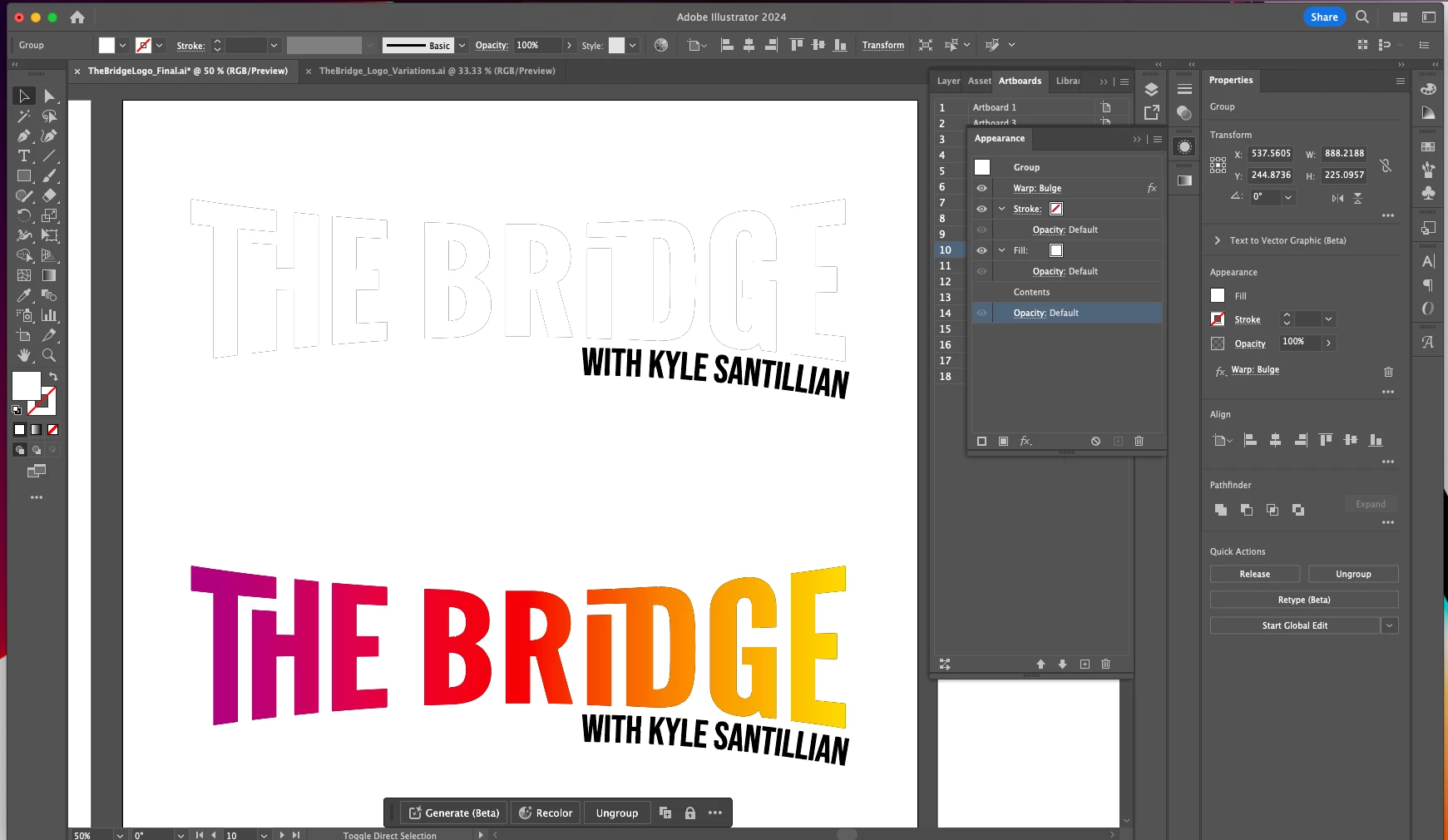Switch to Asset Export panel tab

tap(979, 82)
